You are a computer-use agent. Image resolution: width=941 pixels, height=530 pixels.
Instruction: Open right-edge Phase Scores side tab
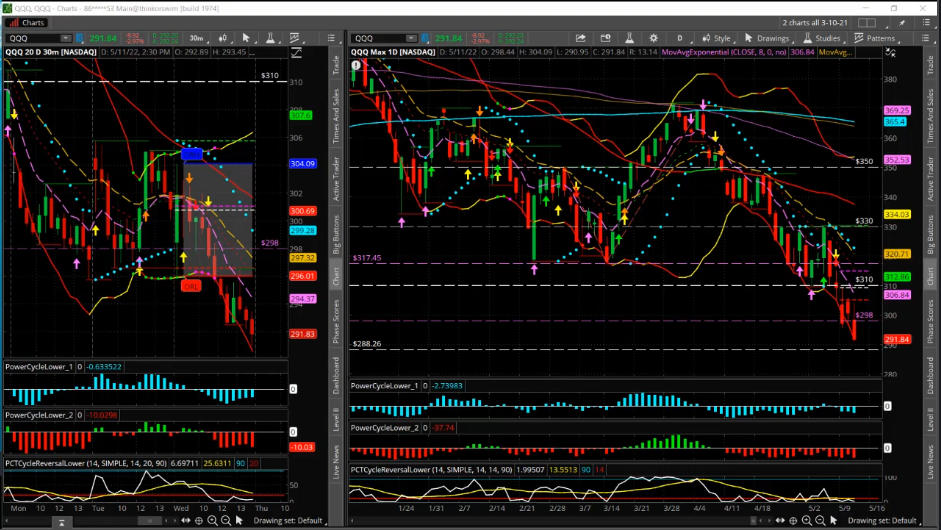click(930, 321)
